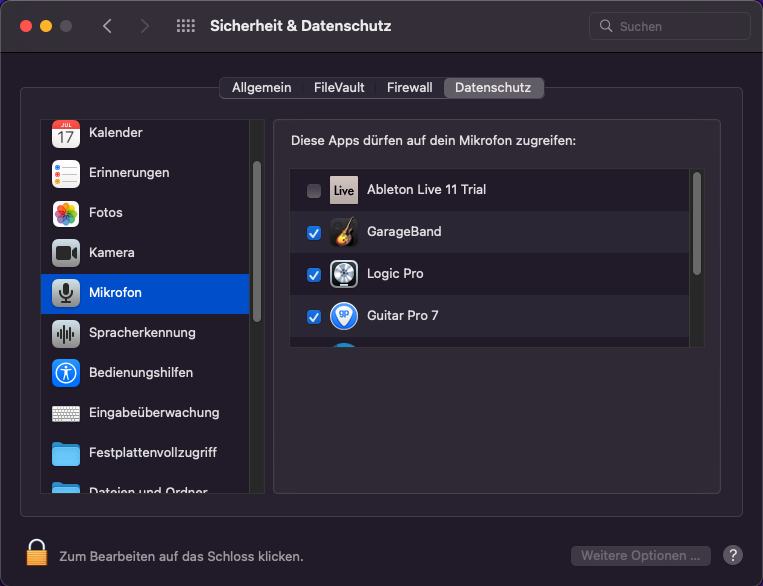
Task: Click the GarageBand guitar icon
Action: pyautogui.click(x=344, y=232)
